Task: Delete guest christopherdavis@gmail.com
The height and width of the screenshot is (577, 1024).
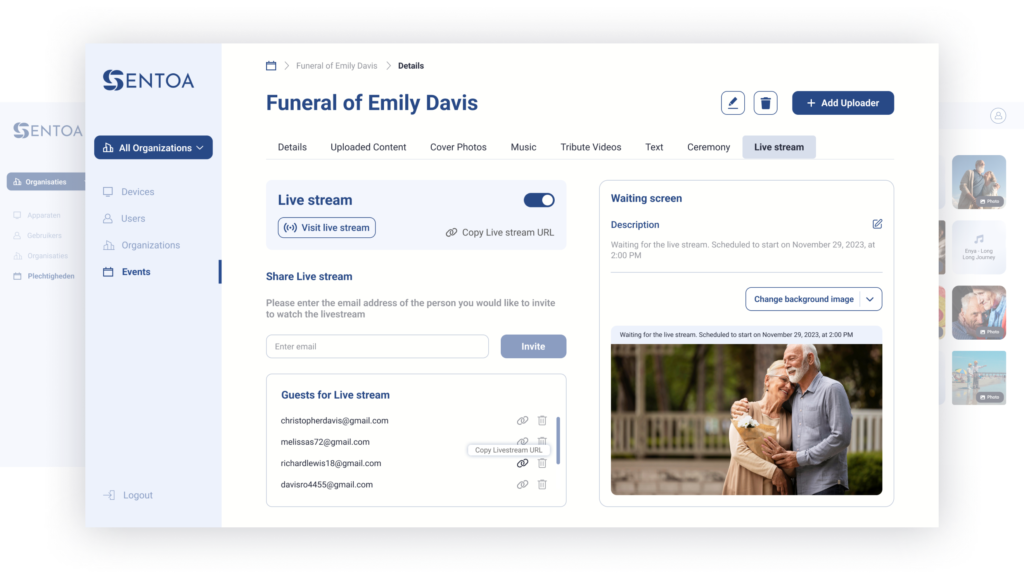Action: (x=542, y=420)
